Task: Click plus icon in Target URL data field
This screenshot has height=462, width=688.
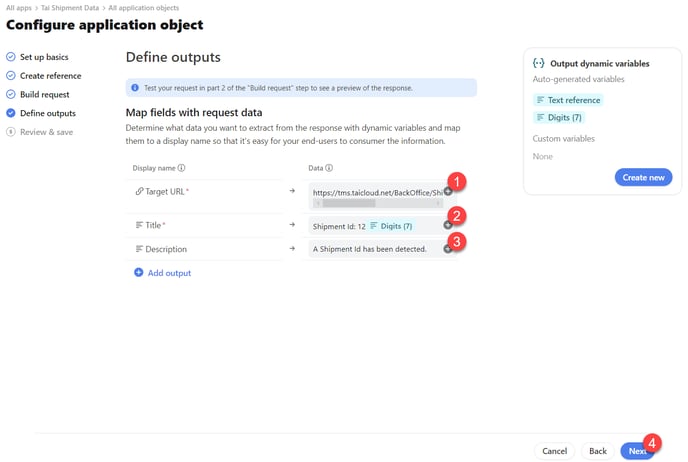Action: point(448,191)
